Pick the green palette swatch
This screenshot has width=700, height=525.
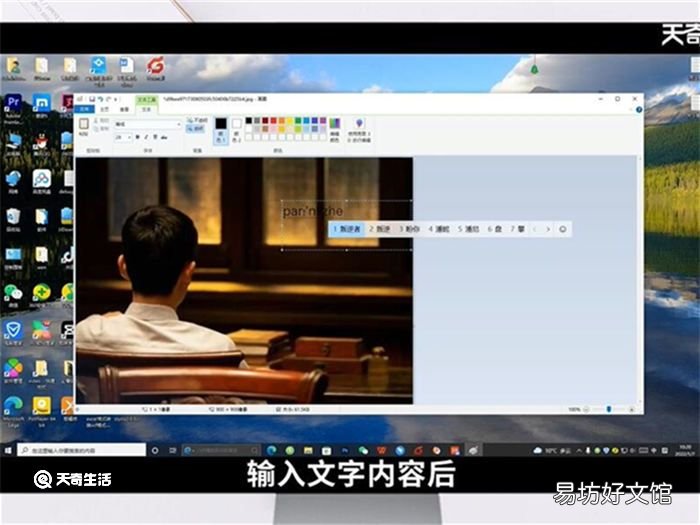[x=298, y=121]
